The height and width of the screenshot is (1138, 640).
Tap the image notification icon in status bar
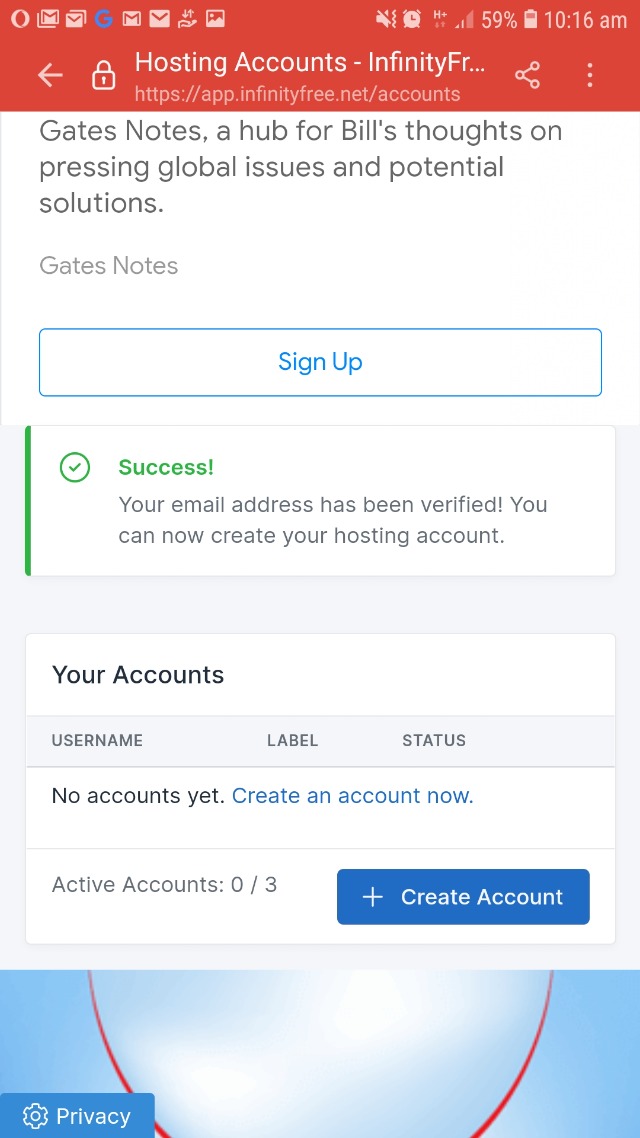215,19
